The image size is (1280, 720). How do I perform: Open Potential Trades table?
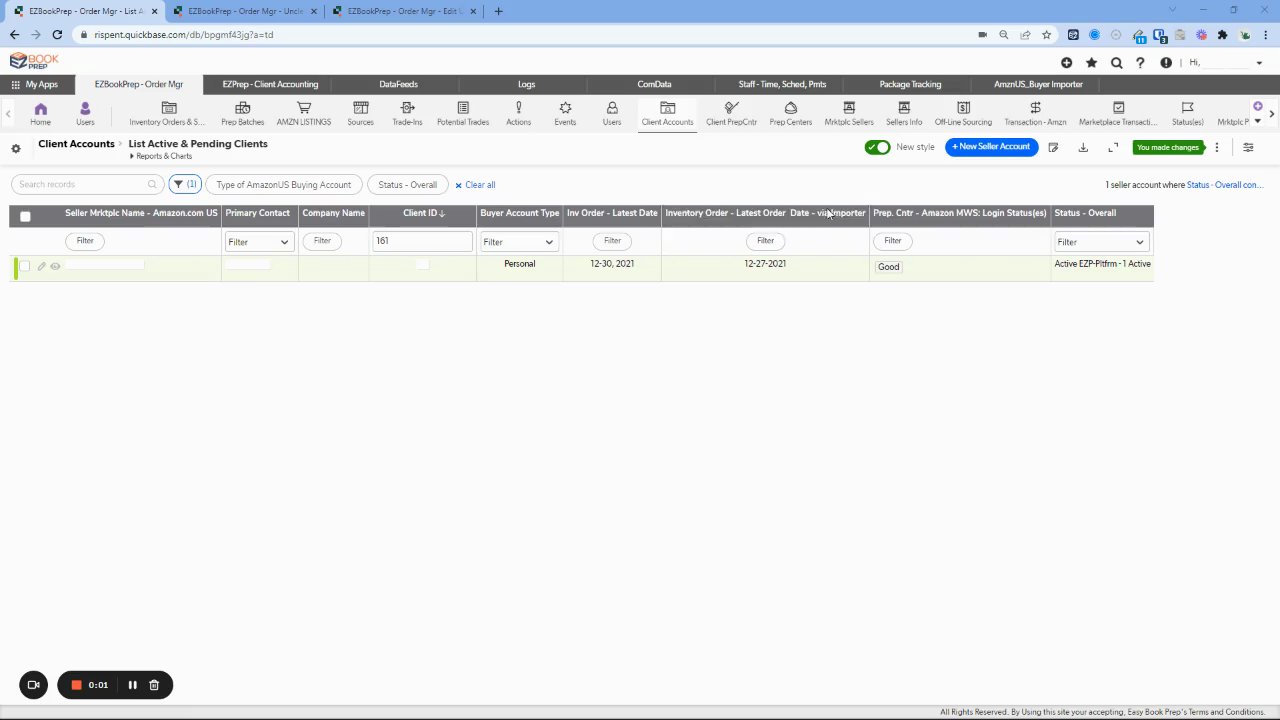463,113
